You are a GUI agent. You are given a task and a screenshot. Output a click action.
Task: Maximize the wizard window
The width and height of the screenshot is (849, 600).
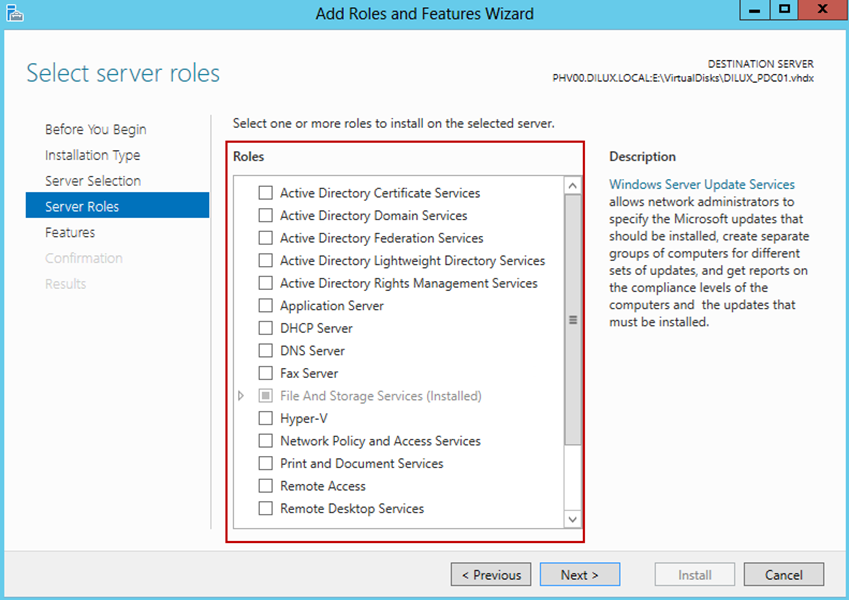[784, 10]
